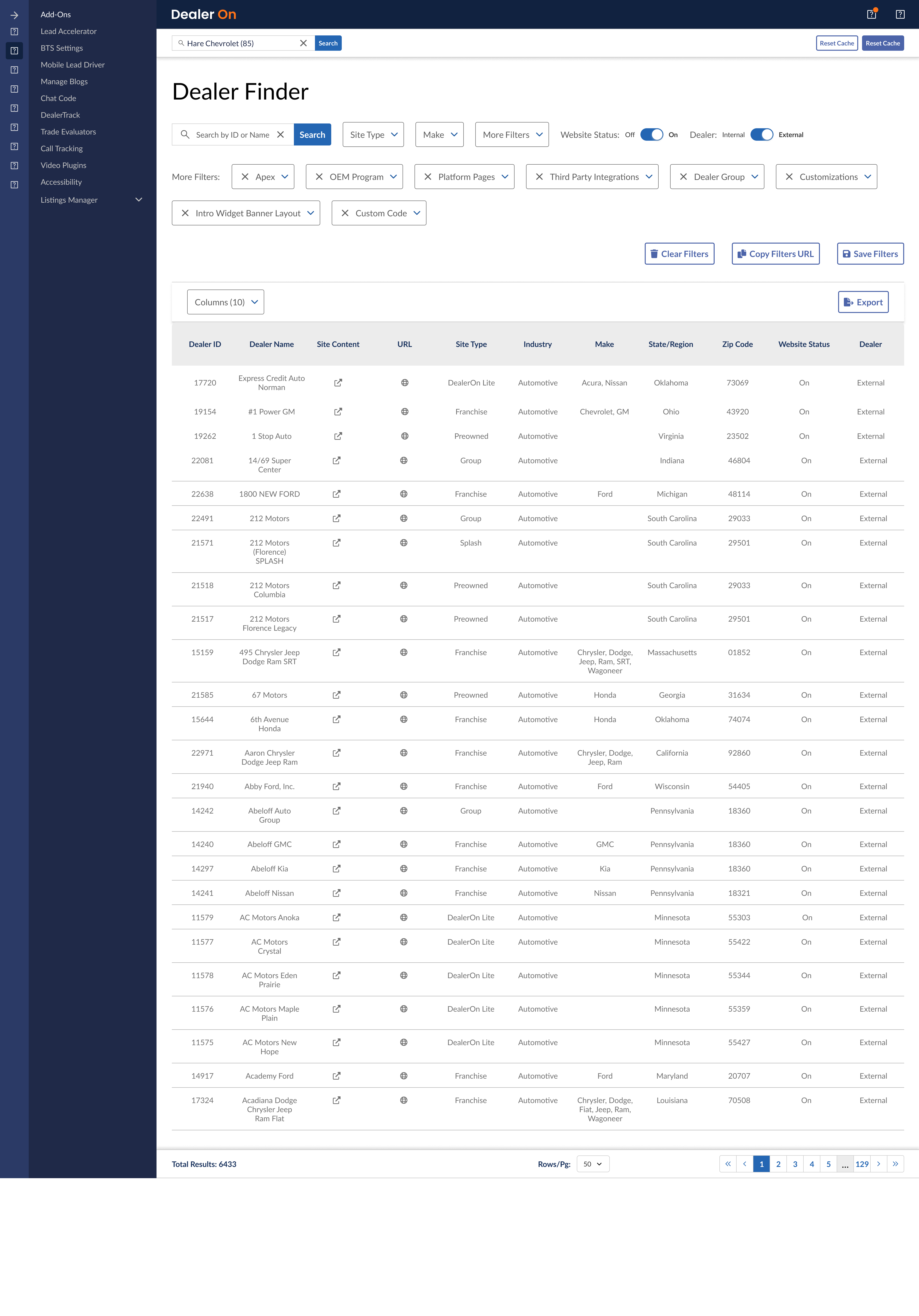The width and height of the screenshot is (919, 1316).
Task: Open the Rows per page 50 selector
Action: point(593,1164)
